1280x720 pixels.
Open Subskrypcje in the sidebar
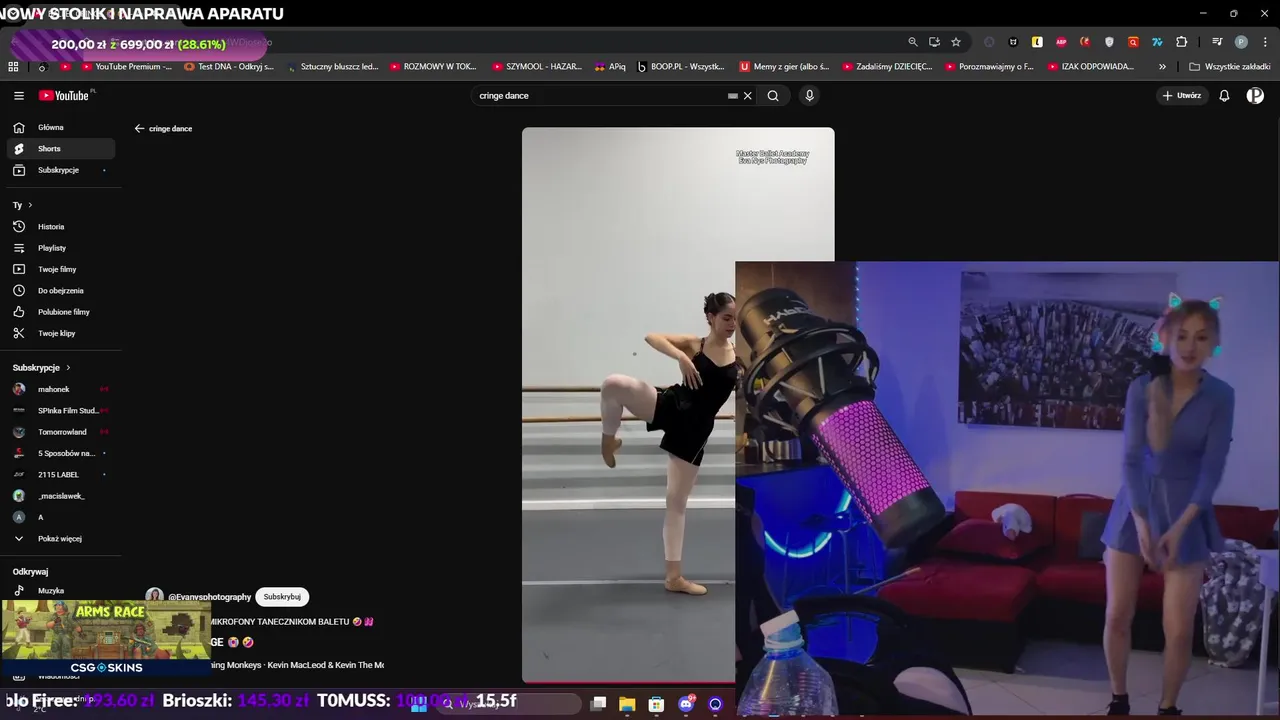61,170
